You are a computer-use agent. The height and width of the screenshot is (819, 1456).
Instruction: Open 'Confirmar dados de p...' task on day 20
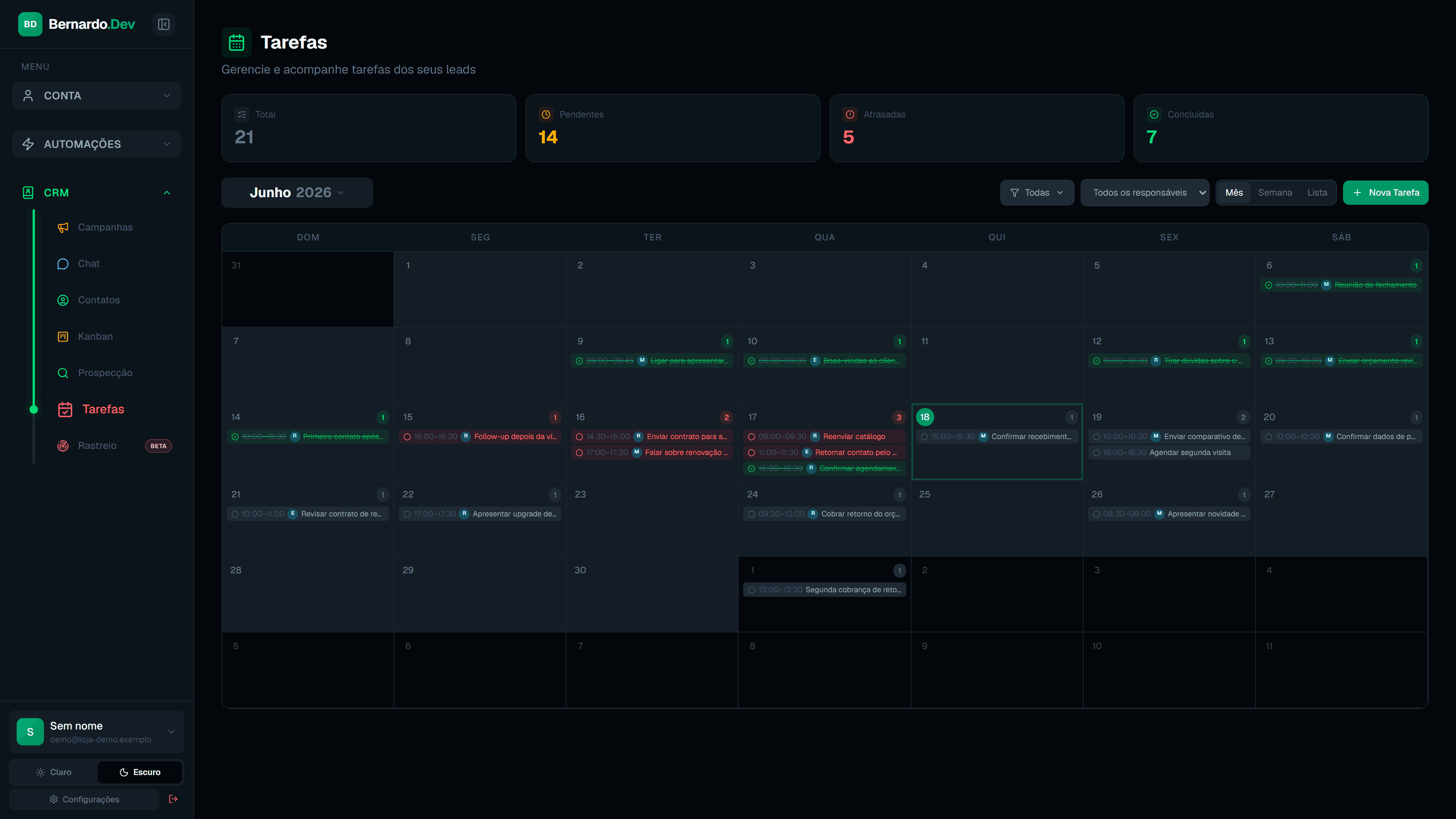1341,436
